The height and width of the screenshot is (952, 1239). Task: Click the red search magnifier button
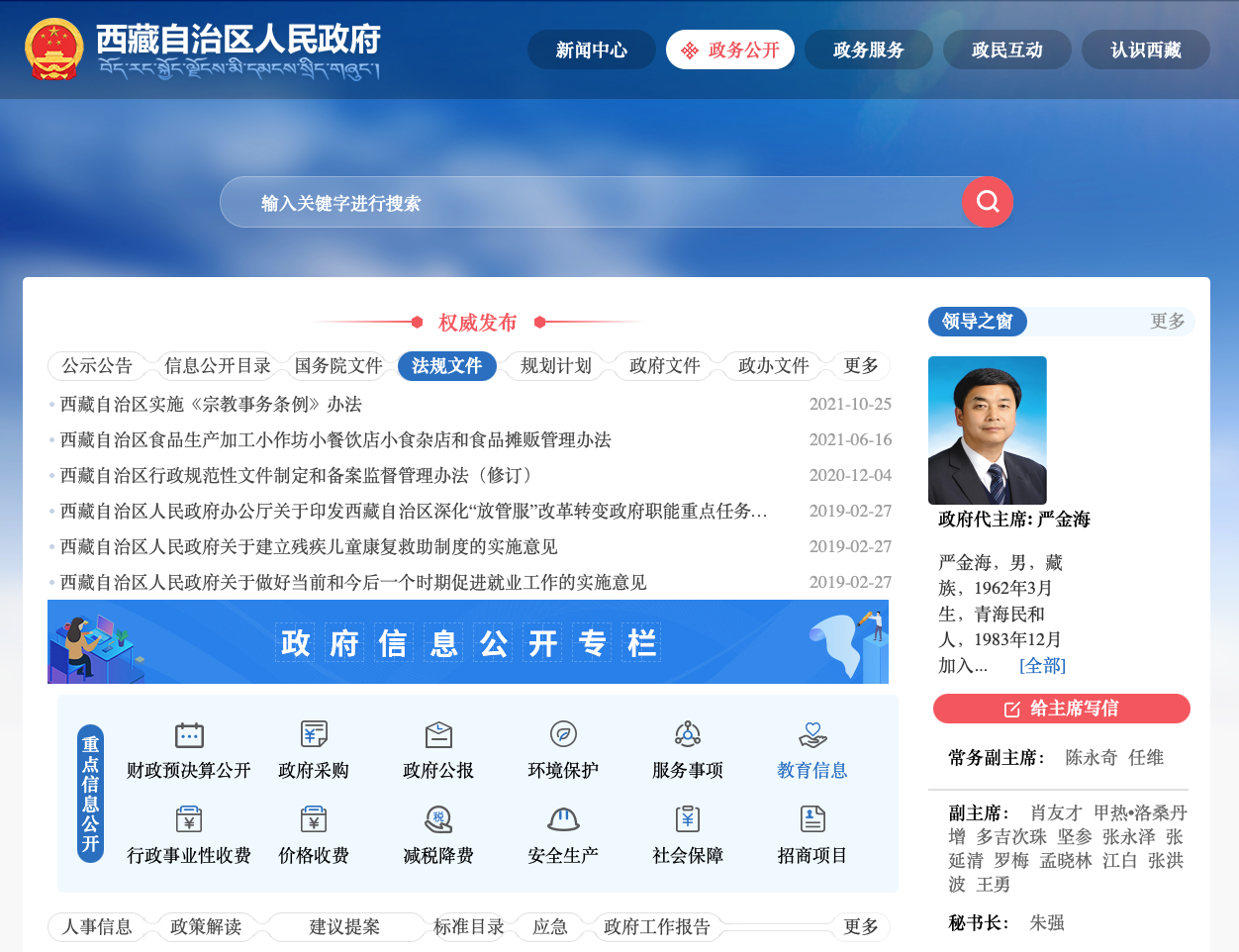coord(987,202)
